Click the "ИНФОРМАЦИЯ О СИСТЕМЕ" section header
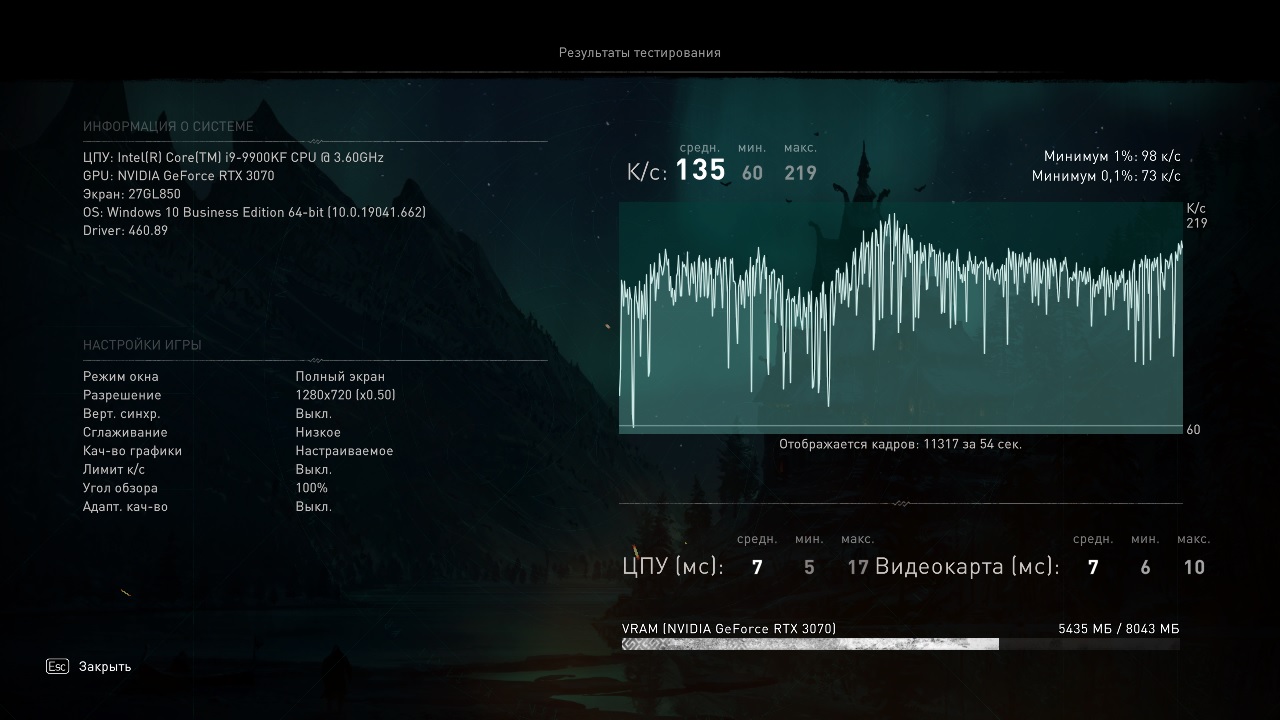This screenshot has width=1280, height=720. pyautogui.click(x=168, y=127)
